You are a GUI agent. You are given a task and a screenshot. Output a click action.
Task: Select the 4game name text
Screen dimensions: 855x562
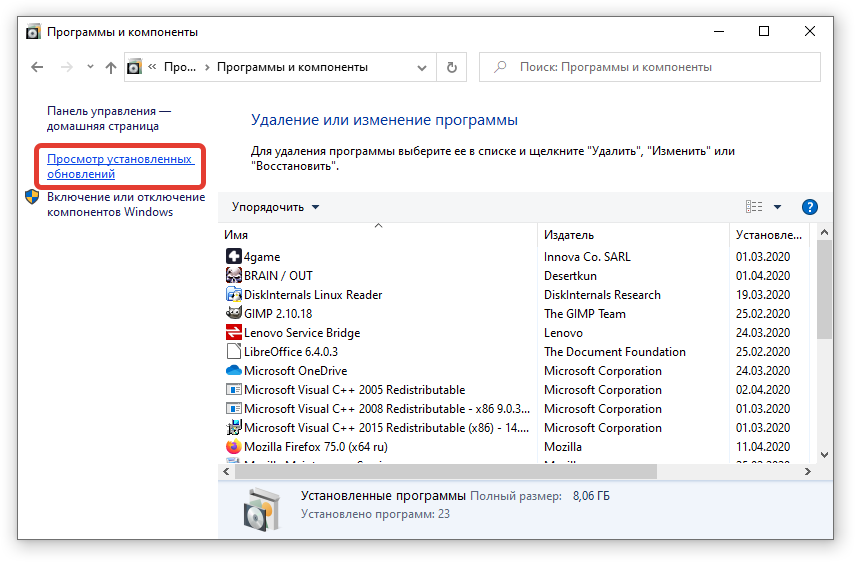[262, 257]
